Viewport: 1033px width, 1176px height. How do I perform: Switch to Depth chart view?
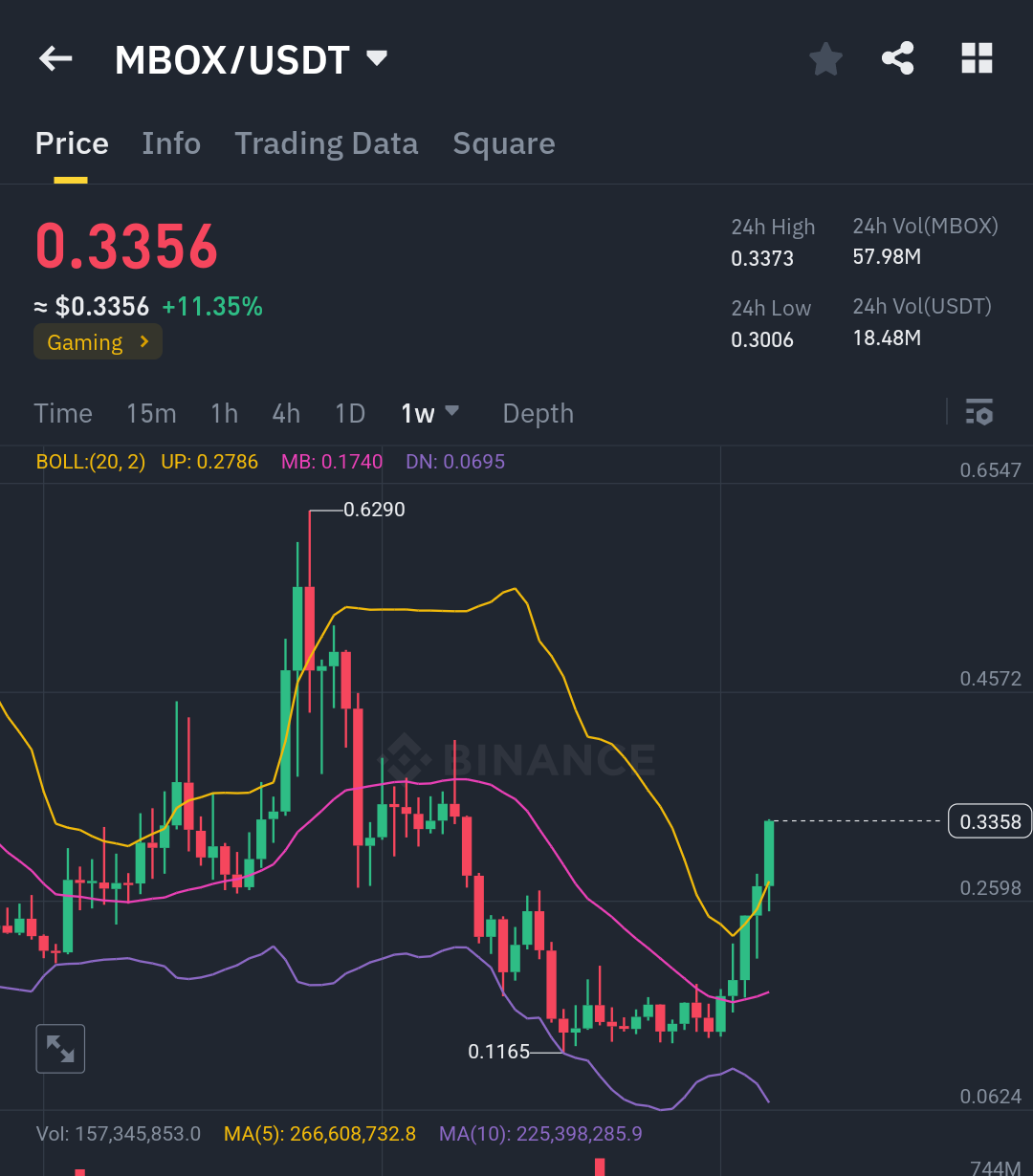pos(538,413)
